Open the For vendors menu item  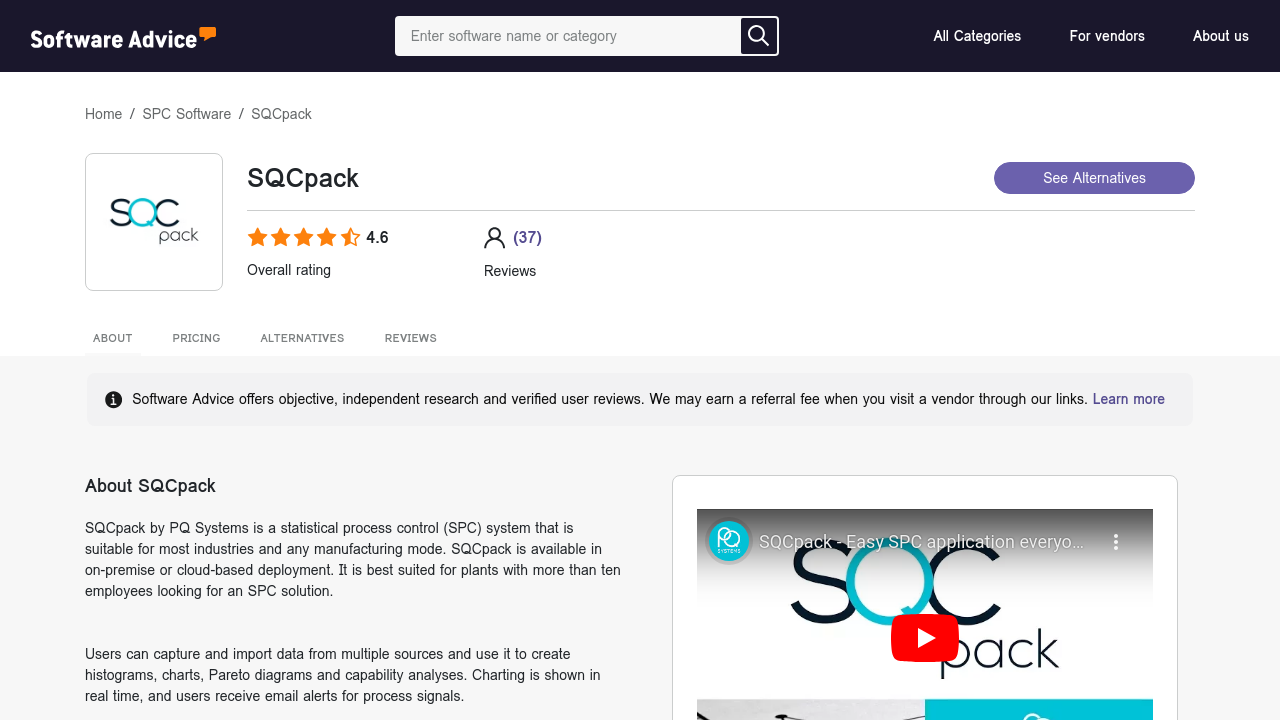1107,36
